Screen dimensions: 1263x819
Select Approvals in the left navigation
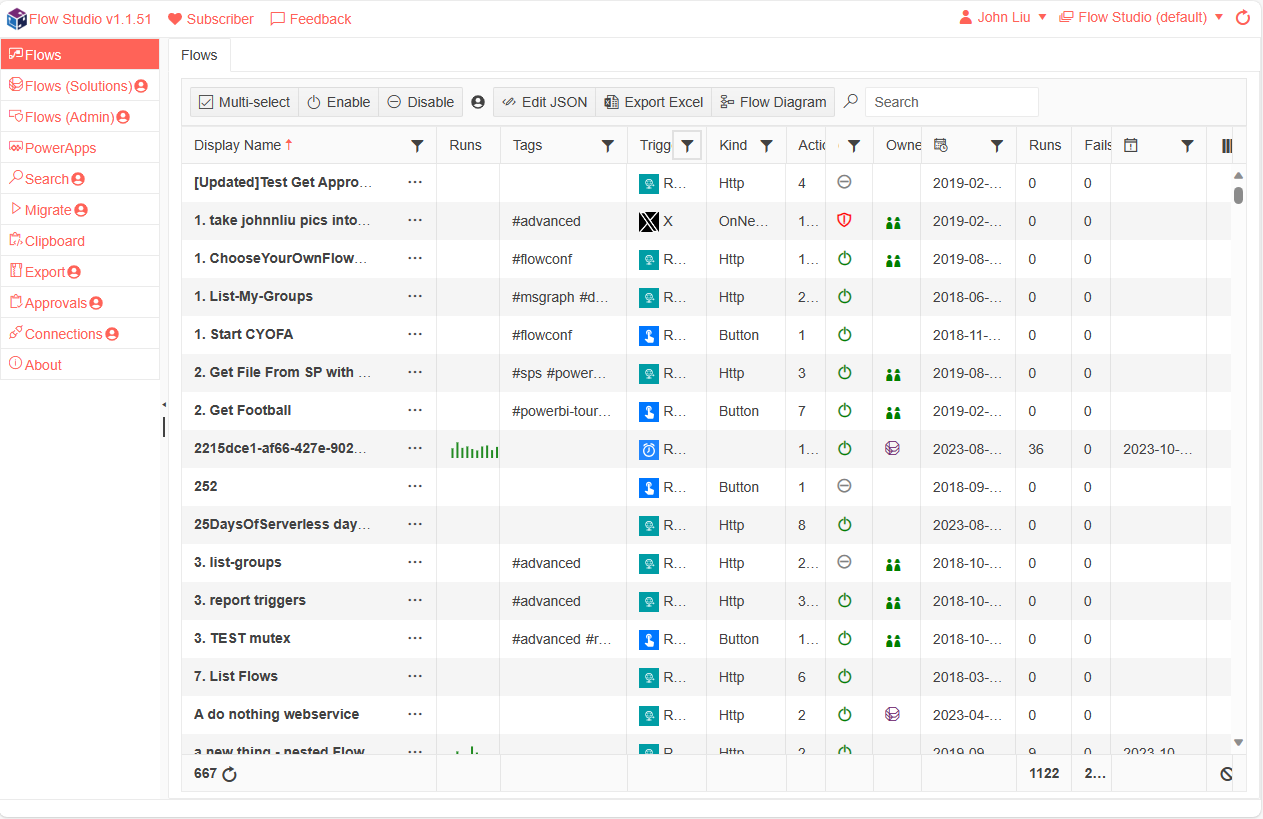[63, 303]
